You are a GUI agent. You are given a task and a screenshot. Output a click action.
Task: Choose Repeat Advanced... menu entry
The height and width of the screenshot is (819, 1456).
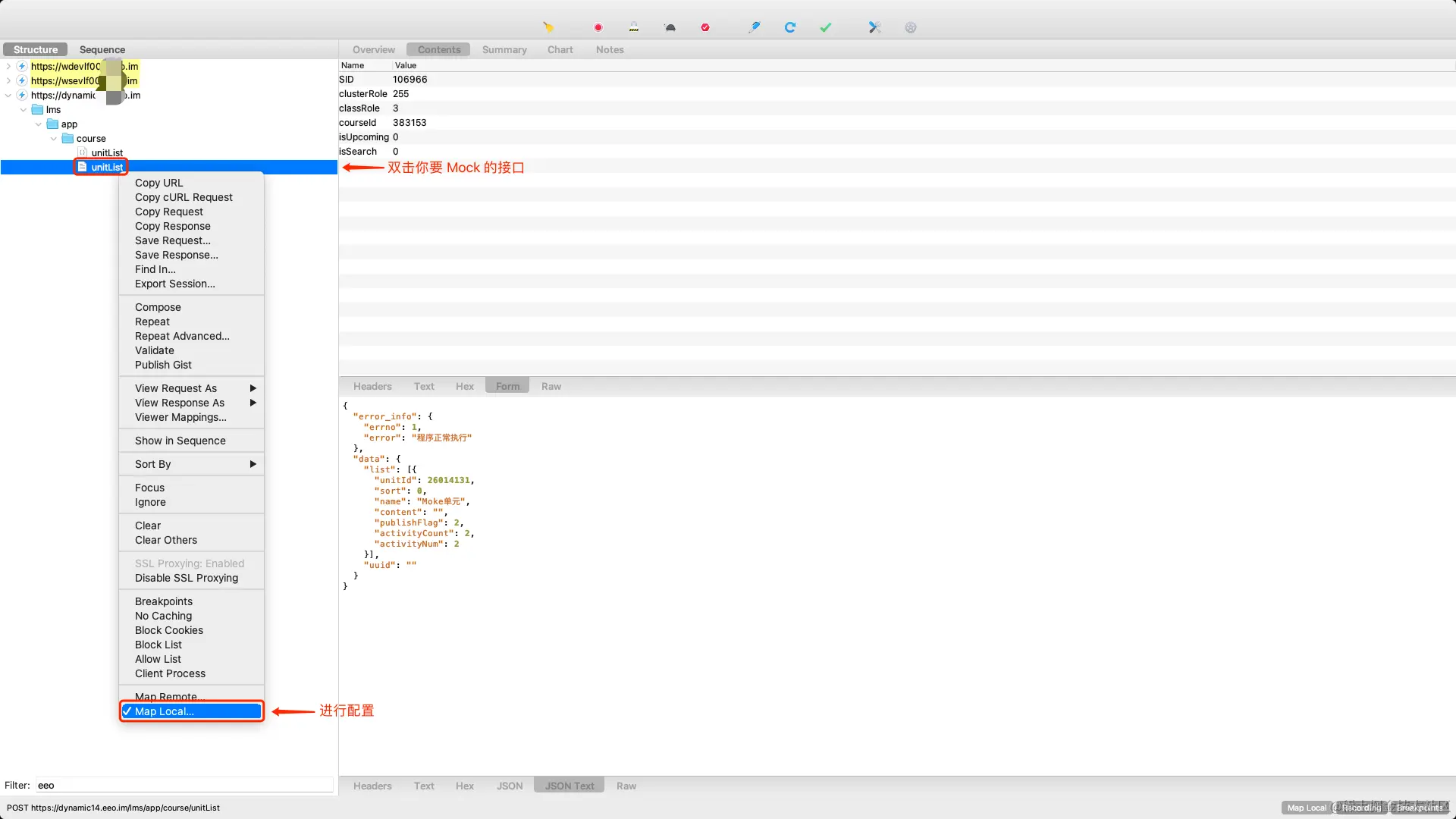[x=191, y=336]
